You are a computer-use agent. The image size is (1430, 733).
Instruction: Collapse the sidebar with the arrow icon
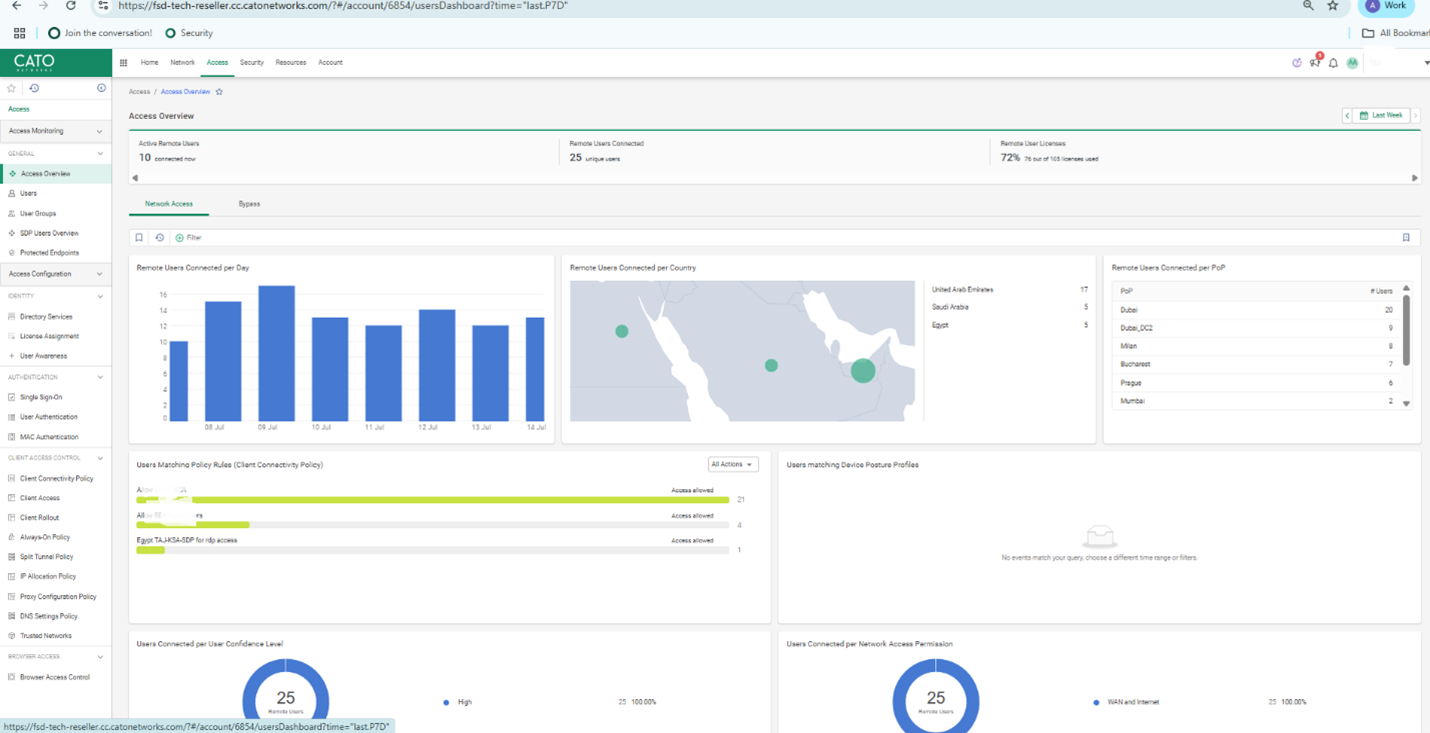[101, 88]
